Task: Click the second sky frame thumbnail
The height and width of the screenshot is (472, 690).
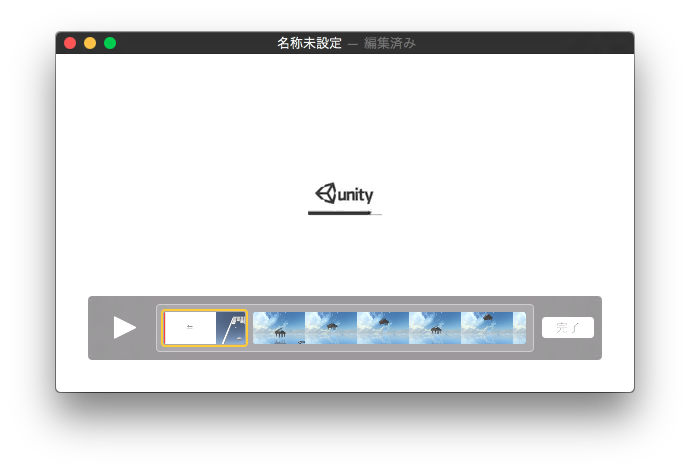Action: (331, 328)
